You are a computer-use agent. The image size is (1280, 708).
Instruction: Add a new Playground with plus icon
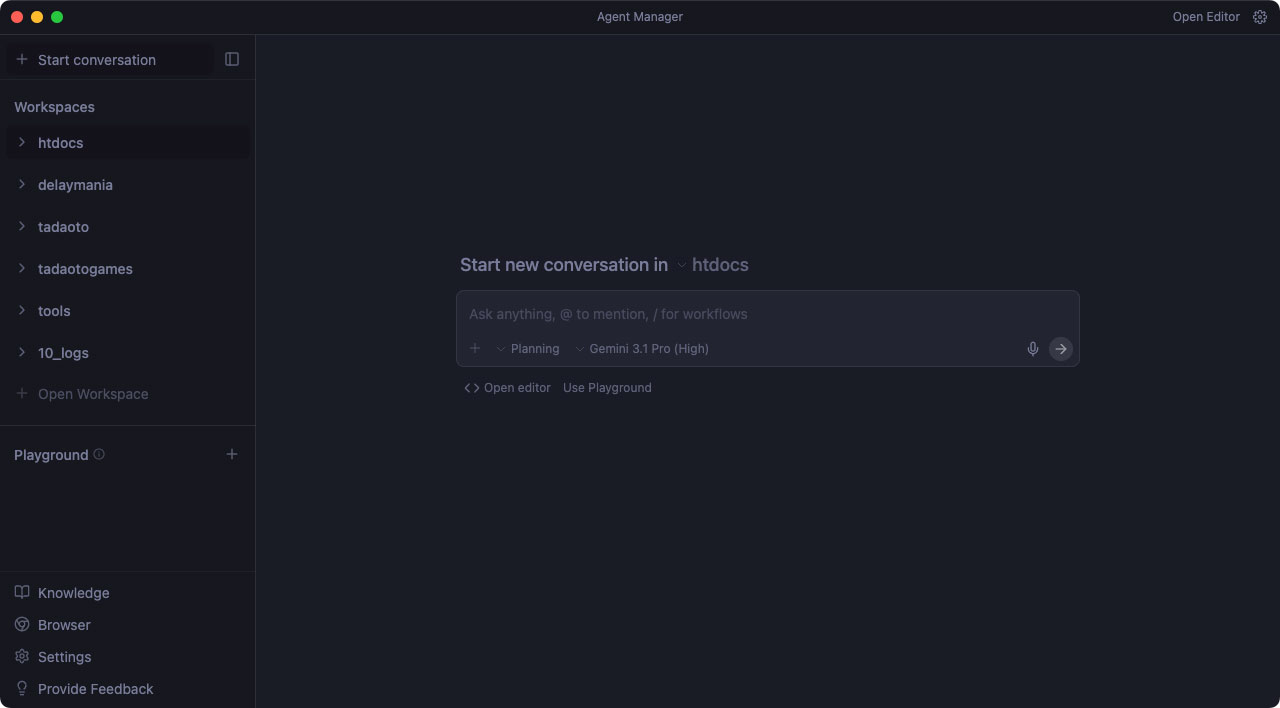pos(232,455)
